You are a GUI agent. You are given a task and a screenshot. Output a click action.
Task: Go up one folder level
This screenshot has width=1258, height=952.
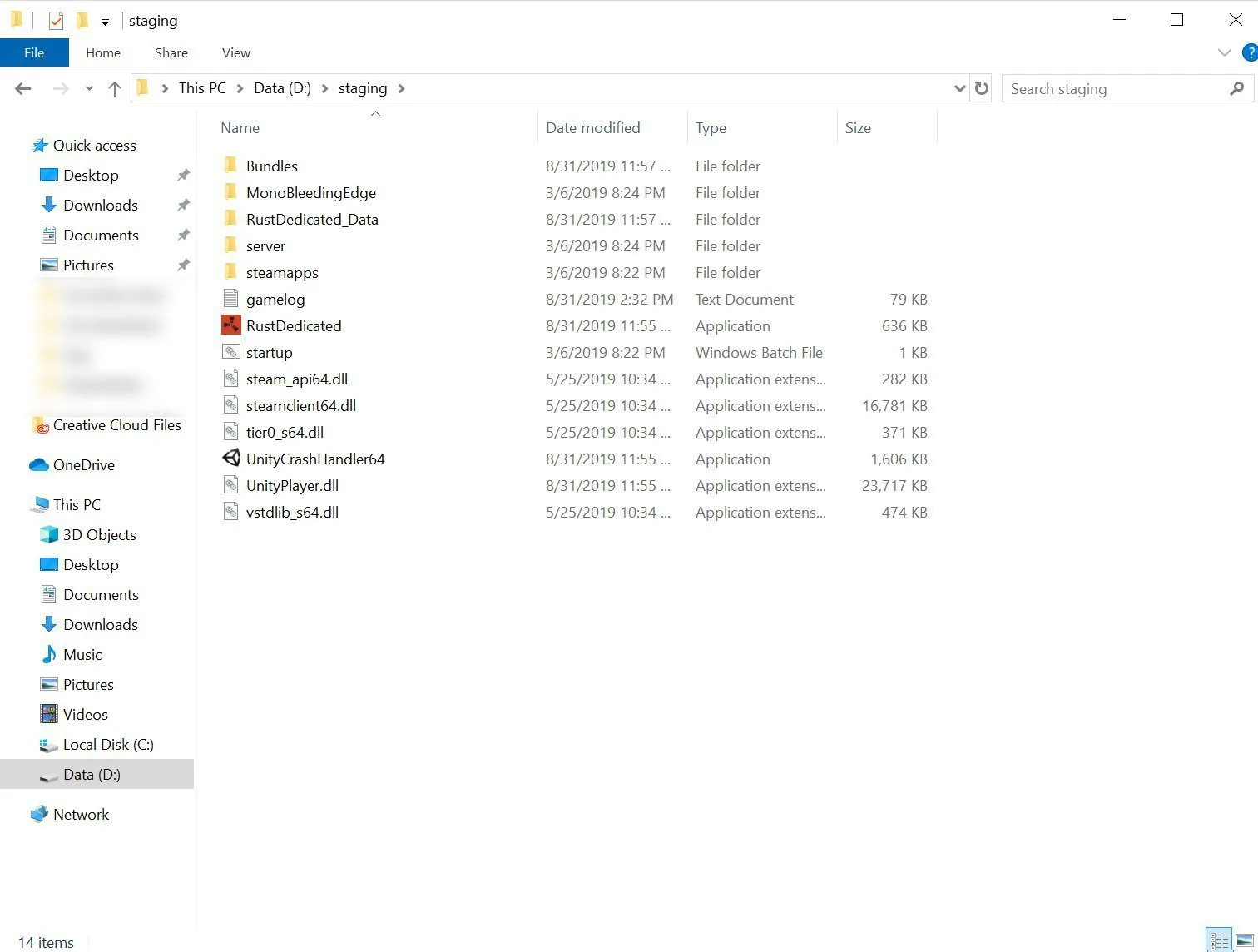tap(115, 88)
